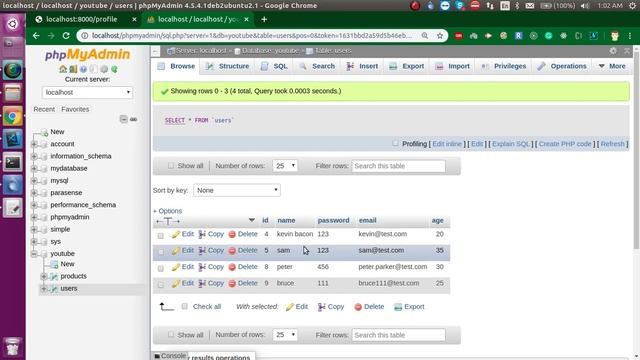
Task: Open the Privileges tab
Action: tap(504, 66)
